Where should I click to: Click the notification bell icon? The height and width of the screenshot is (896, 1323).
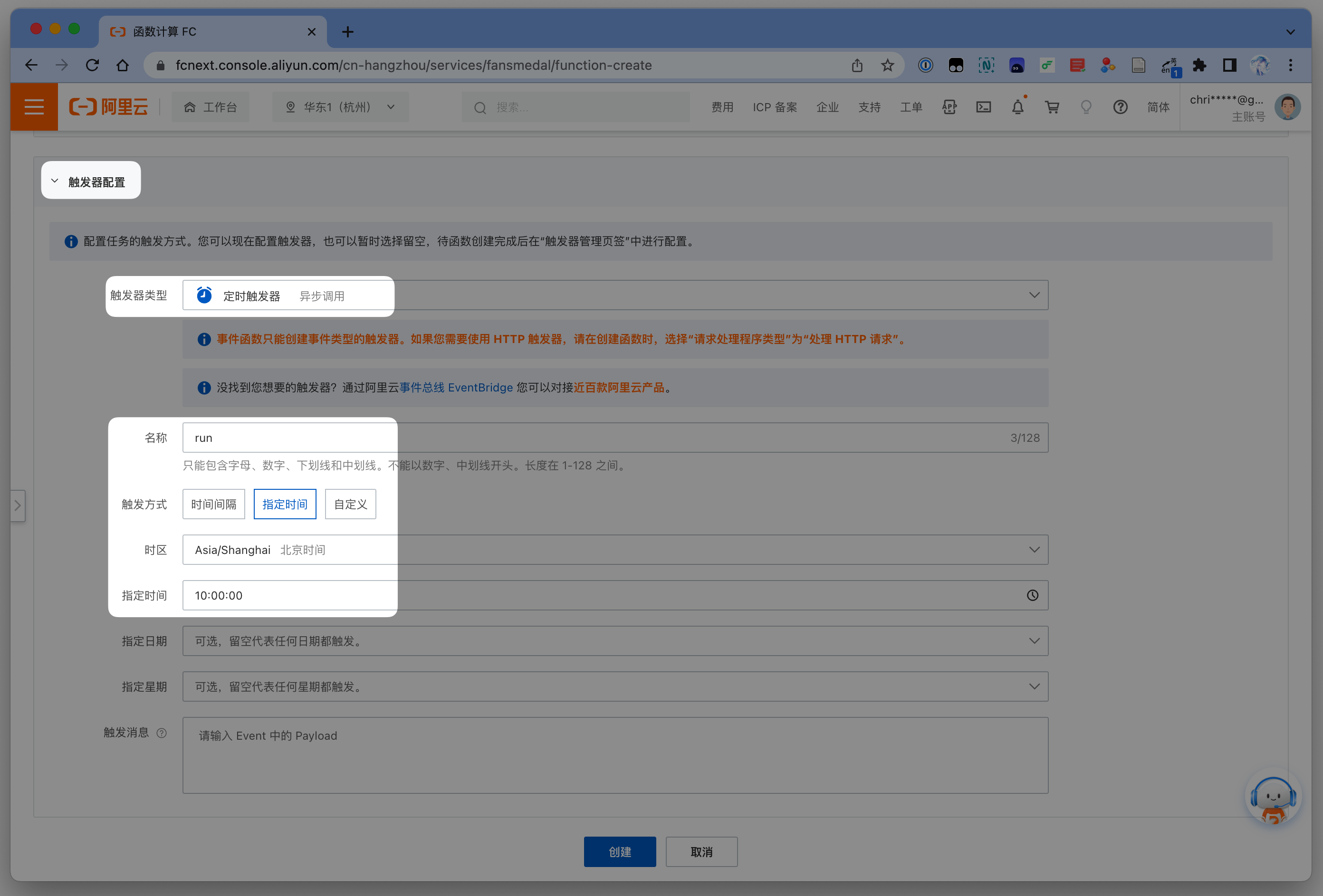point(1017,107)
